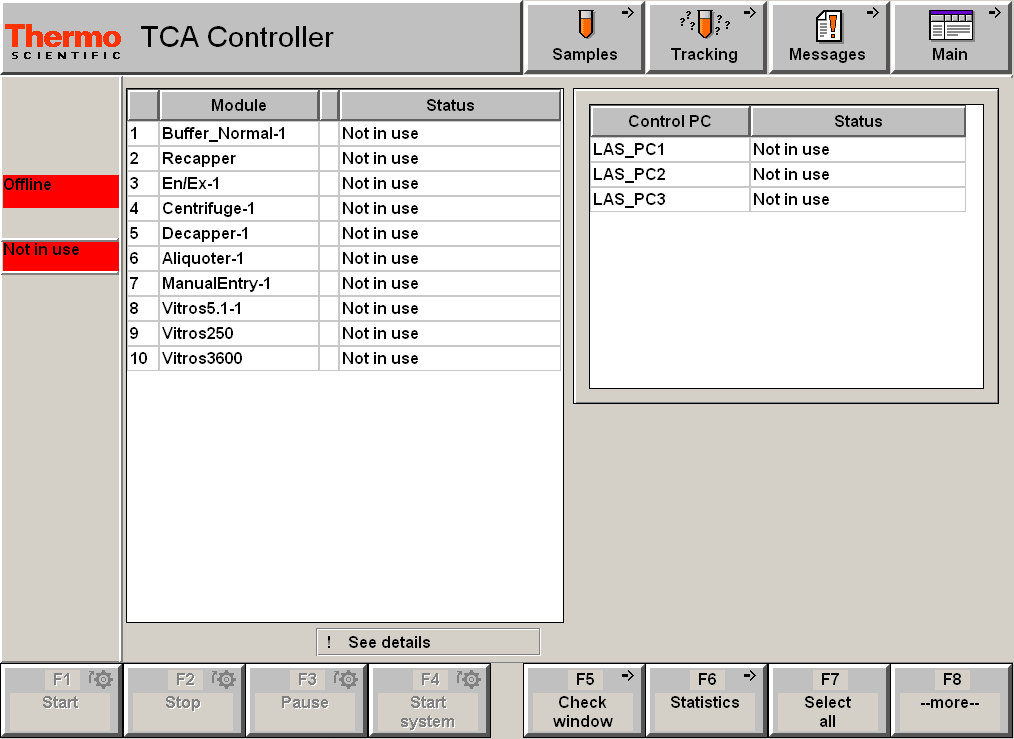Click the F2 Stop button
This screenshot has width=1014, height=739.
[184, 700]
